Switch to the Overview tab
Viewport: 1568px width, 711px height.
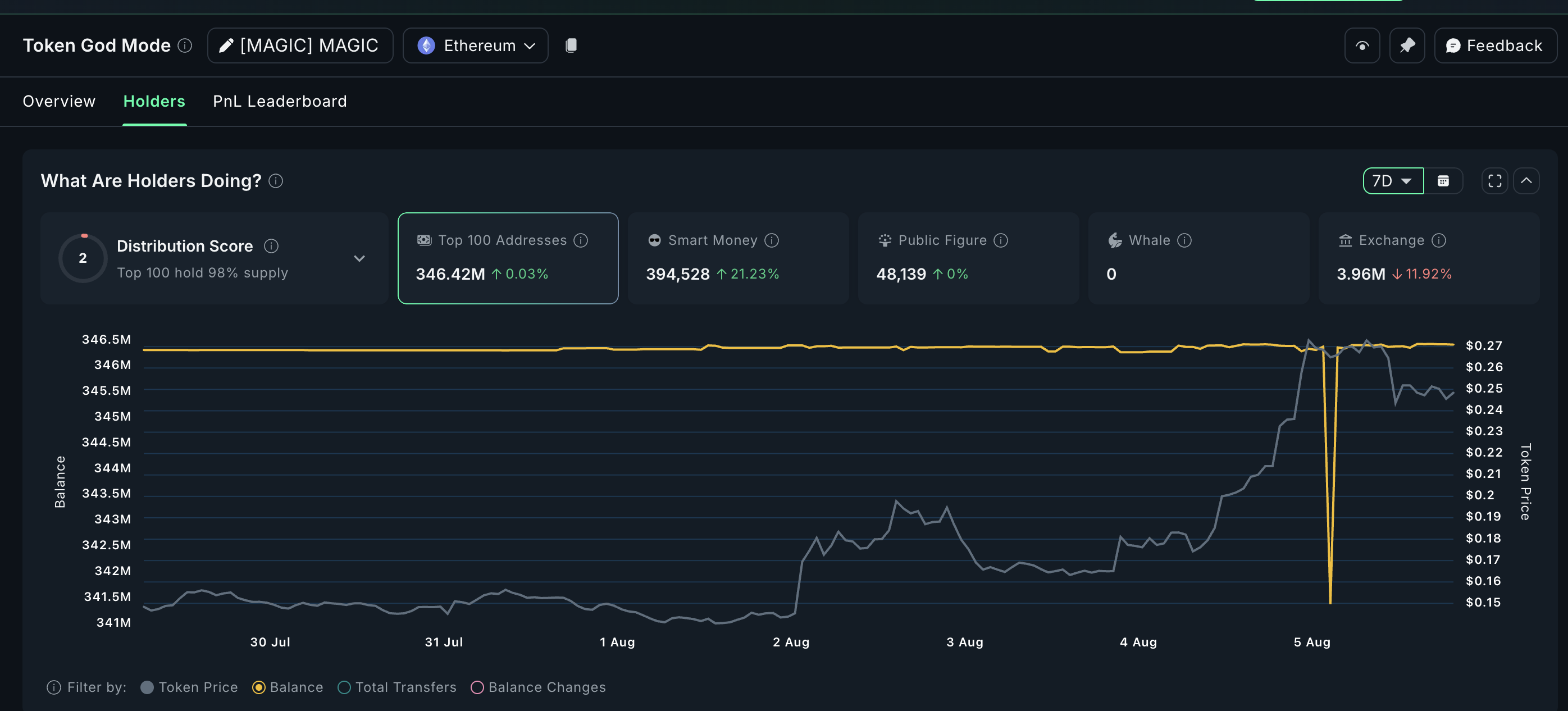(x=58, y=101)
